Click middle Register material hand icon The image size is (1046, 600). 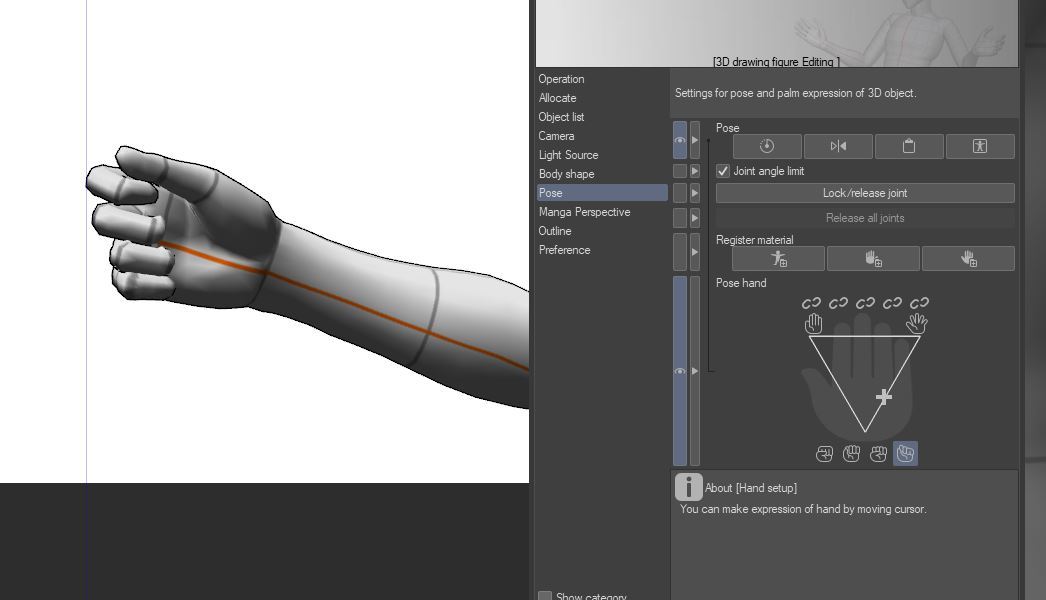point(873,258)
